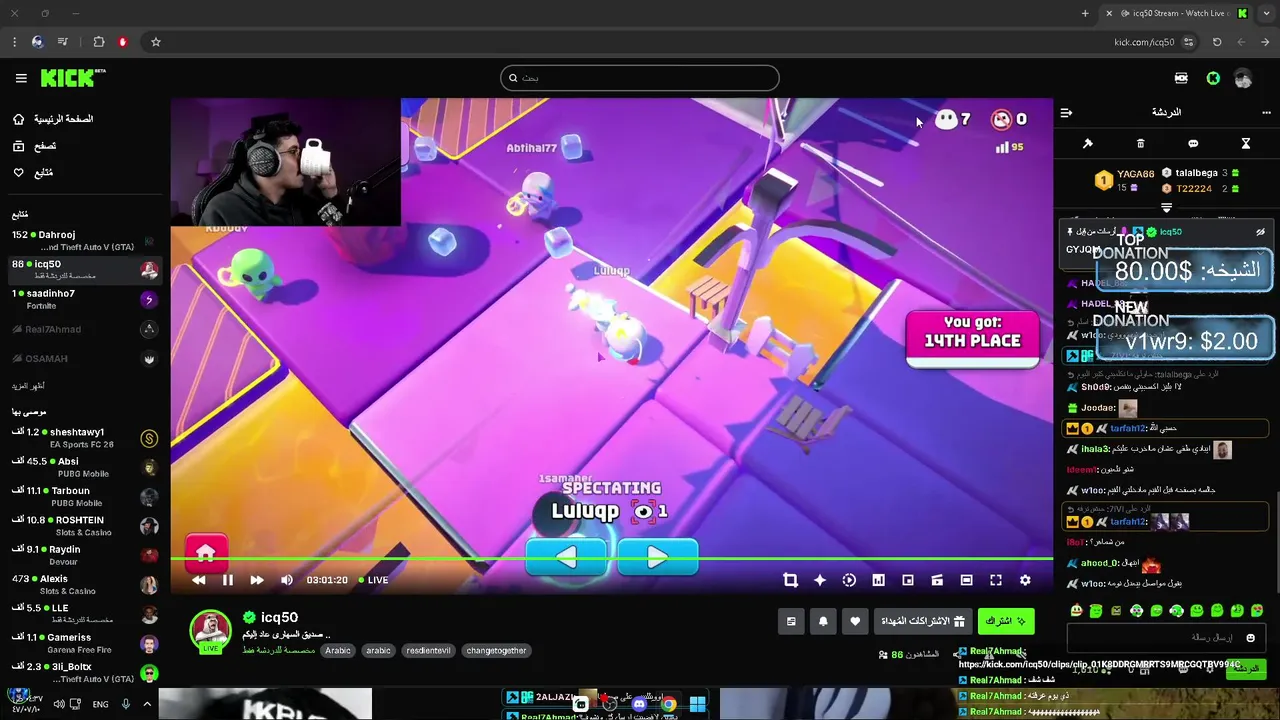Open recommended channel Gameris
The width and height of the screenshot is (1280, 720).
[84, 643]
